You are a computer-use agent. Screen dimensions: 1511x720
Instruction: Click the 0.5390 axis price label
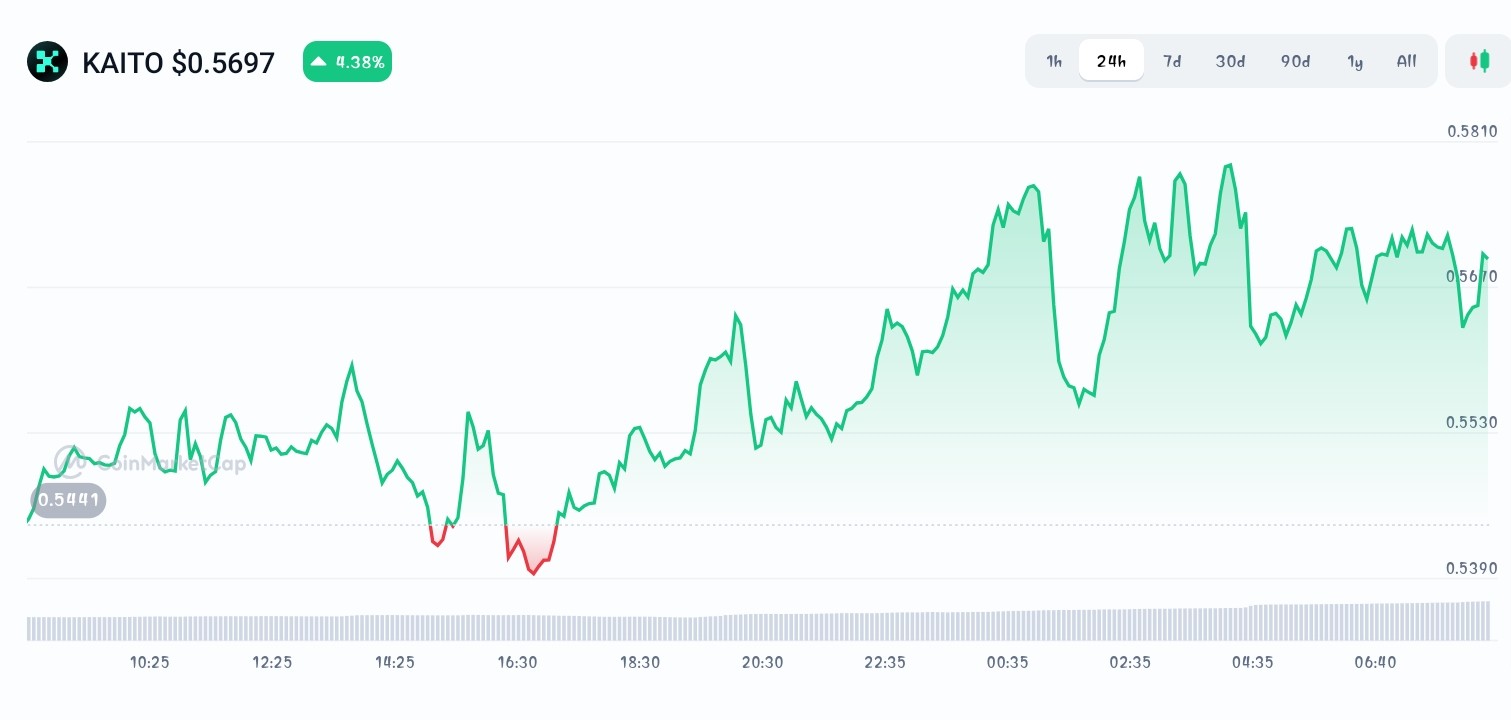[x=1474, y=568]
